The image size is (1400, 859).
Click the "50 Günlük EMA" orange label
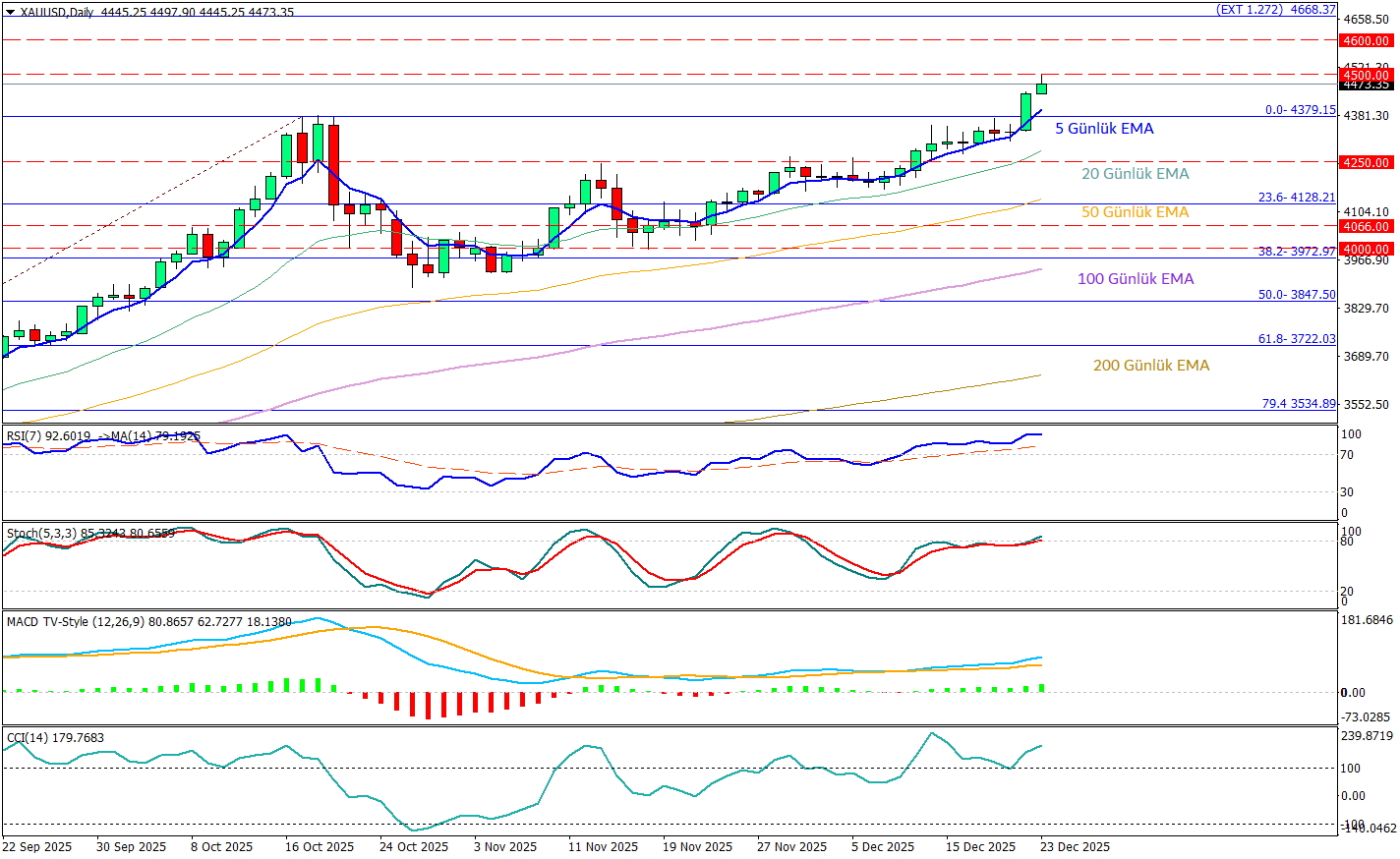1135,212
